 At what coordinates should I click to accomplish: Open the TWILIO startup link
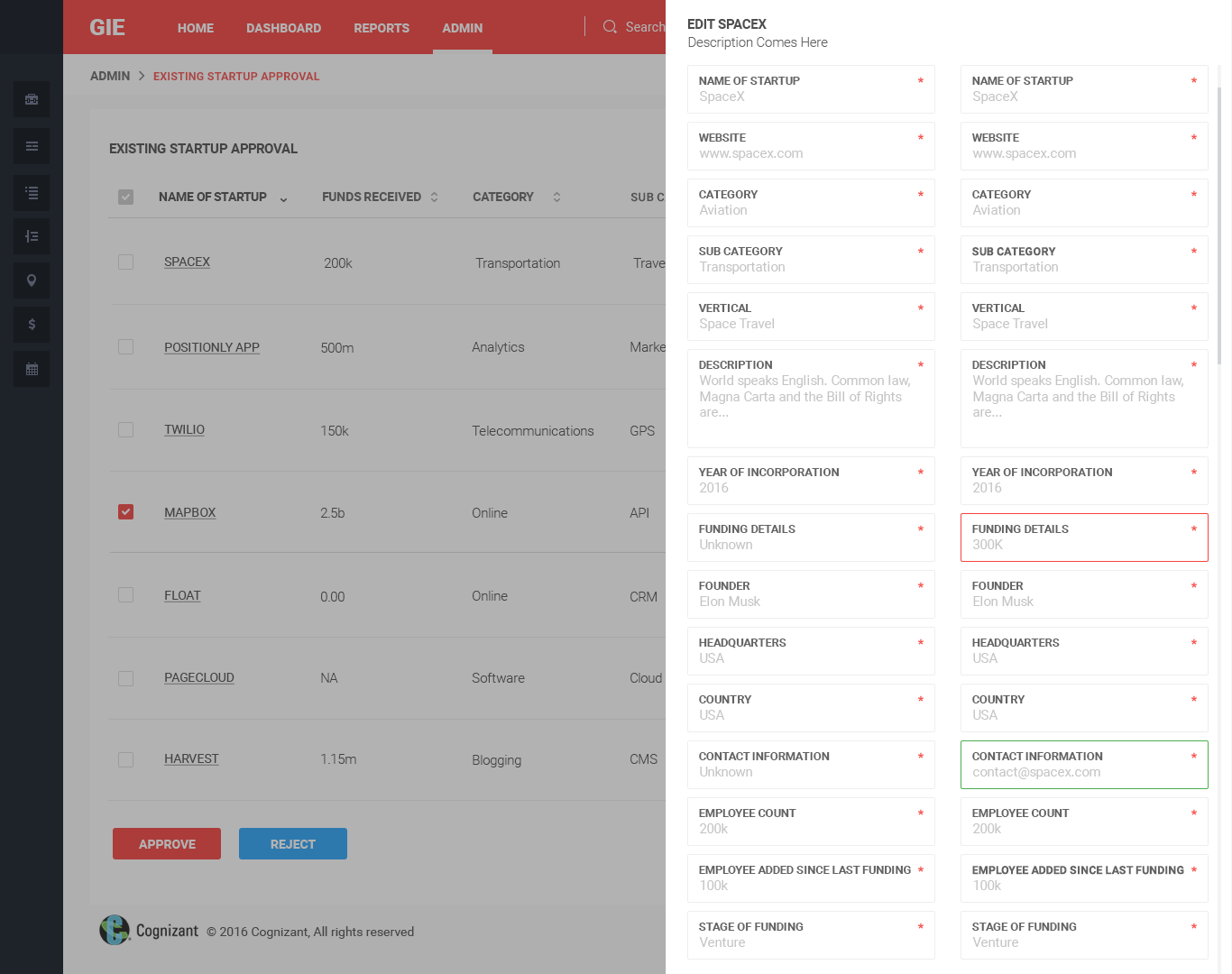point(184,429)
